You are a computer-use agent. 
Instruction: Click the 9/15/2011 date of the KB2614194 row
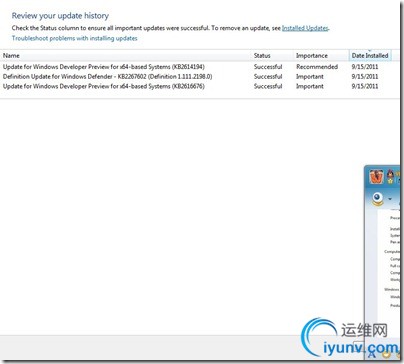(x=365, y=67)
